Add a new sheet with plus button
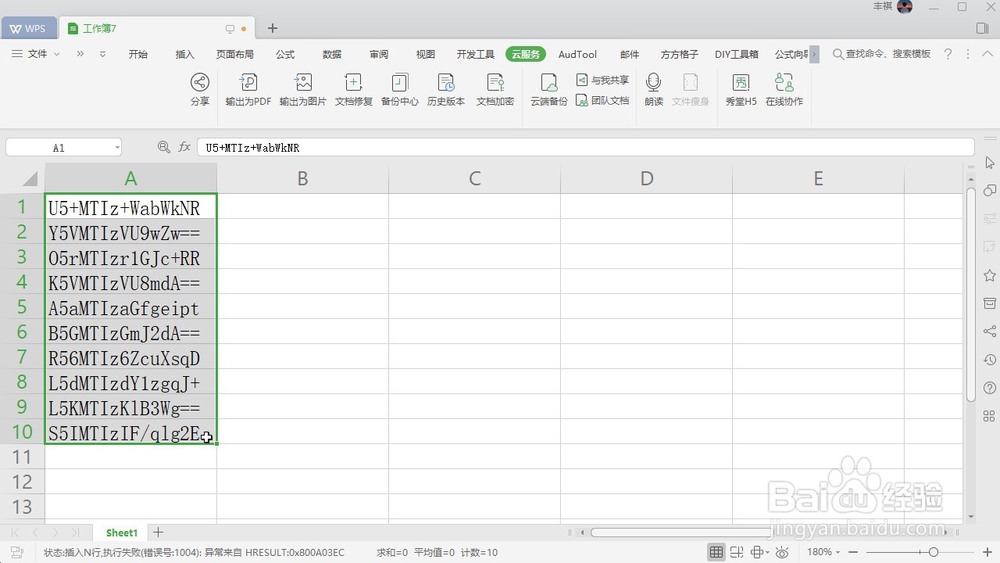The image size is (1000, 563). [158, 532]
